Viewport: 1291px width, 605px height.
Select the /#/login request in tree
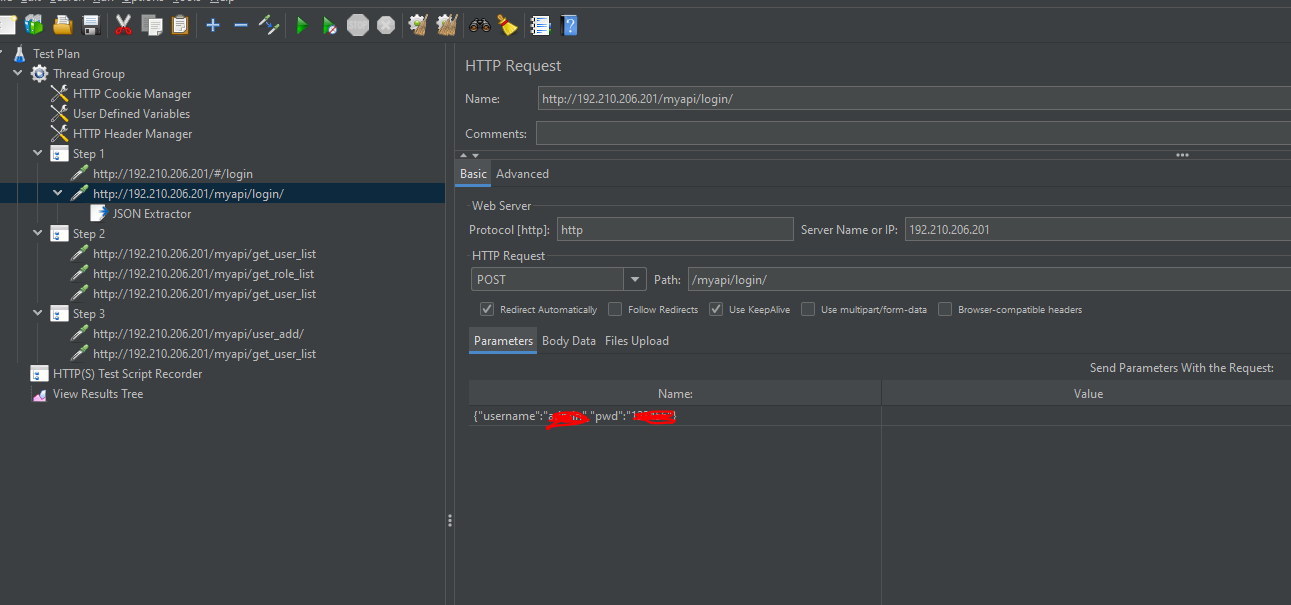point(172,174)
